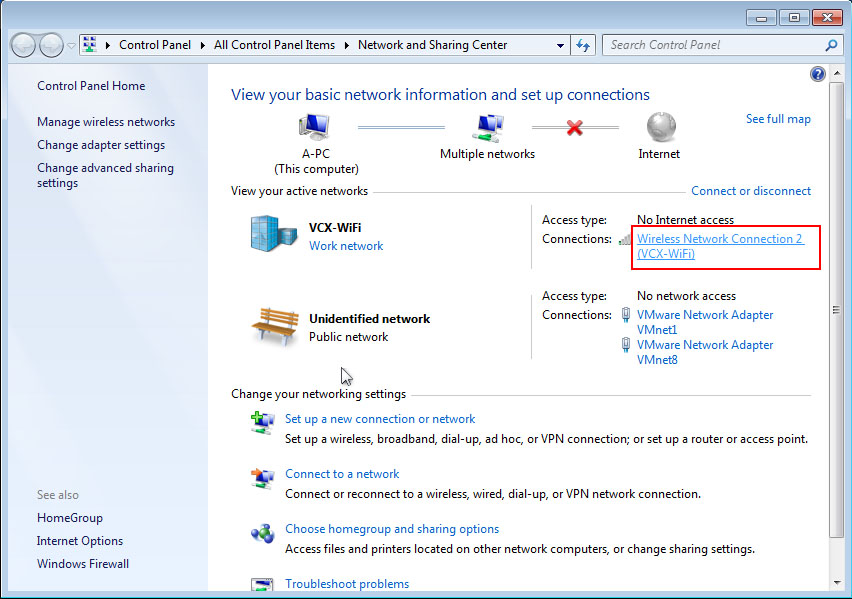Focus the Search Control Panel field
This screenshot has width=852, height=599.
click(x=715, y=45)
